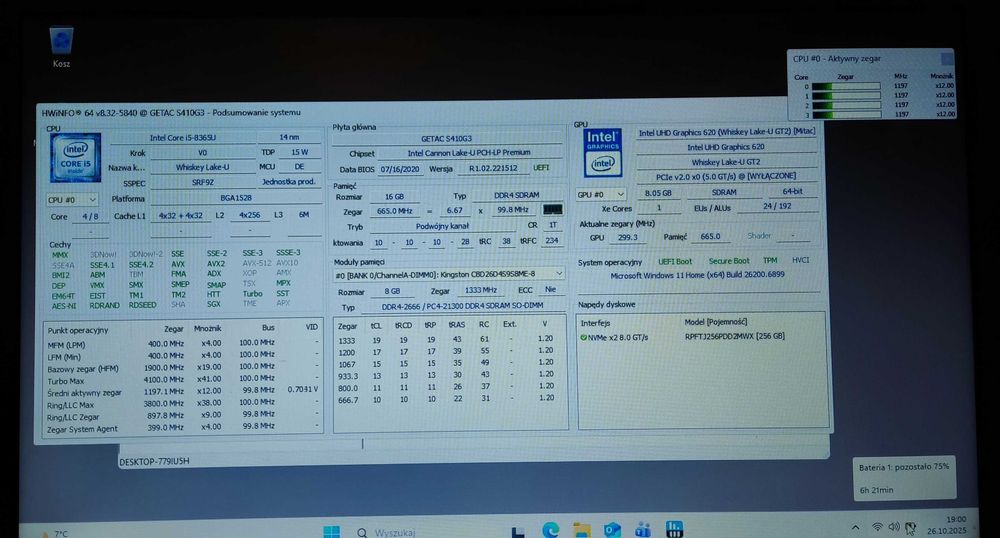Close the CPU #0 Aktywny zegar window
Viewport: 1000px width, 538px height.
(x=947, y=59)
